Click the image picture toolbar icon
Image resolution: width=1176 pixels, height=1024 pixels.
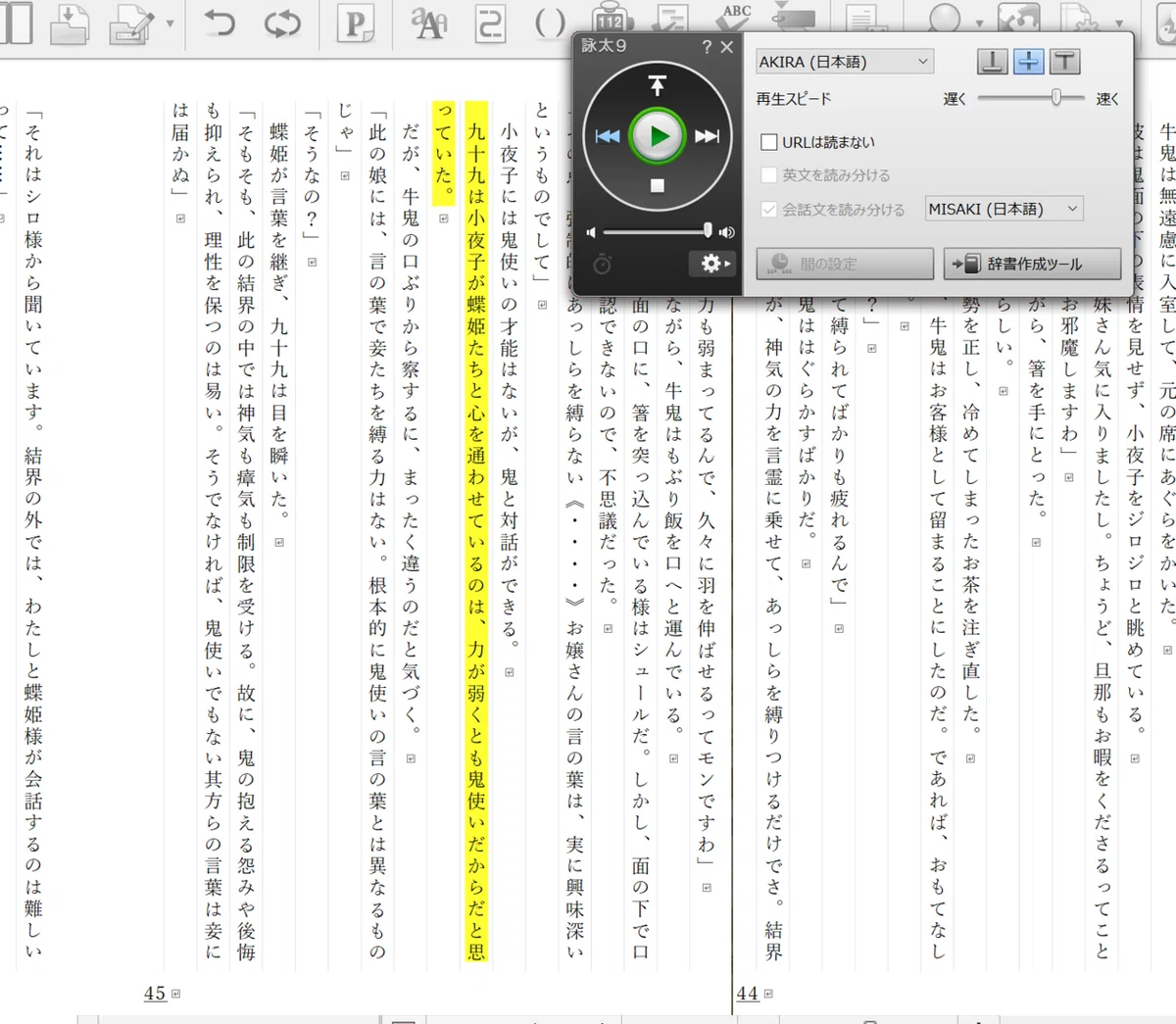[1019, 18]
